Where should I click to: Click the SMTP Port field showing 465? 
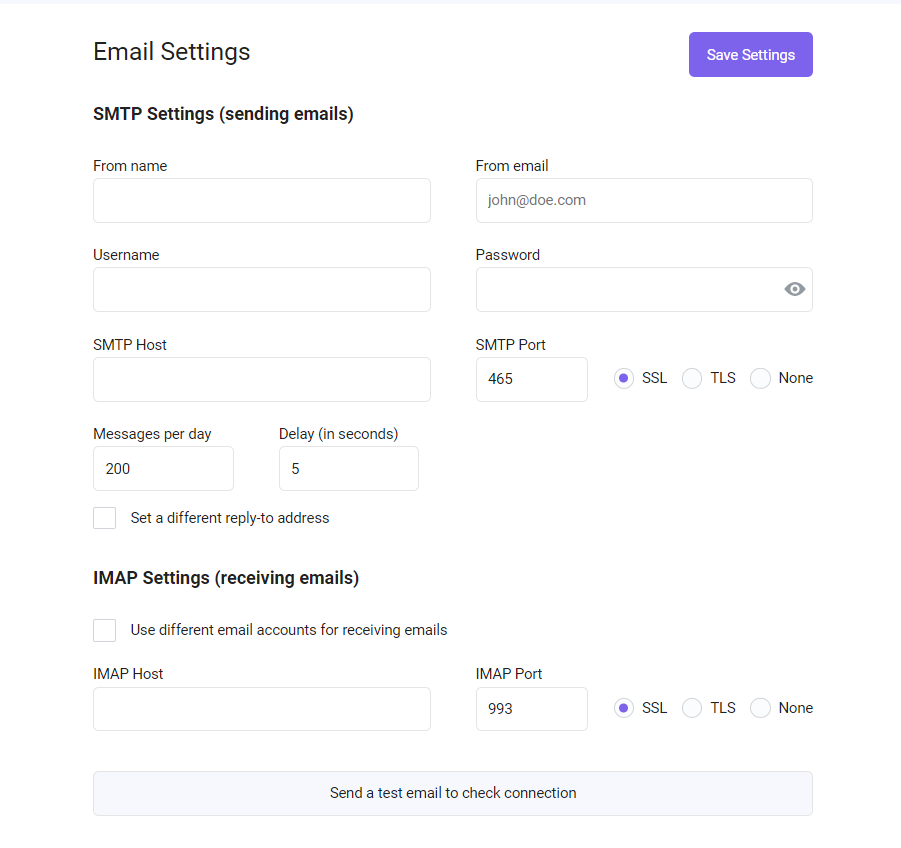(x=532, y=379)
